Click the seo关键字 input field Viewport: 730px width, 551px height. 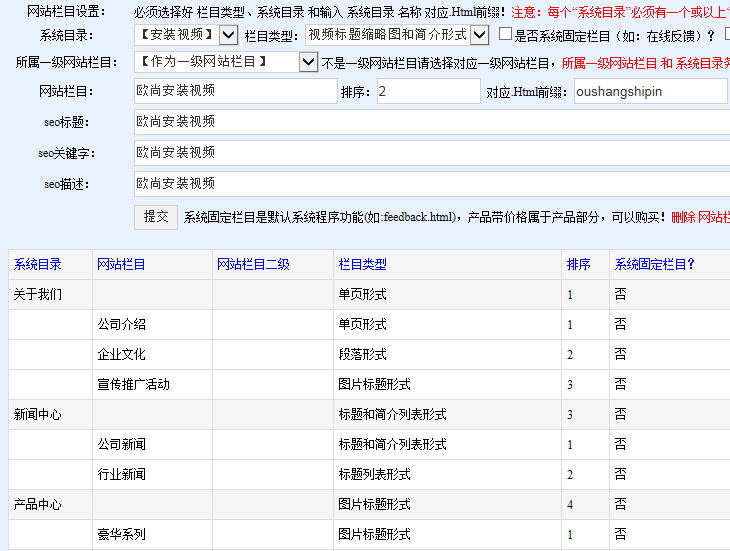[432, 153]
